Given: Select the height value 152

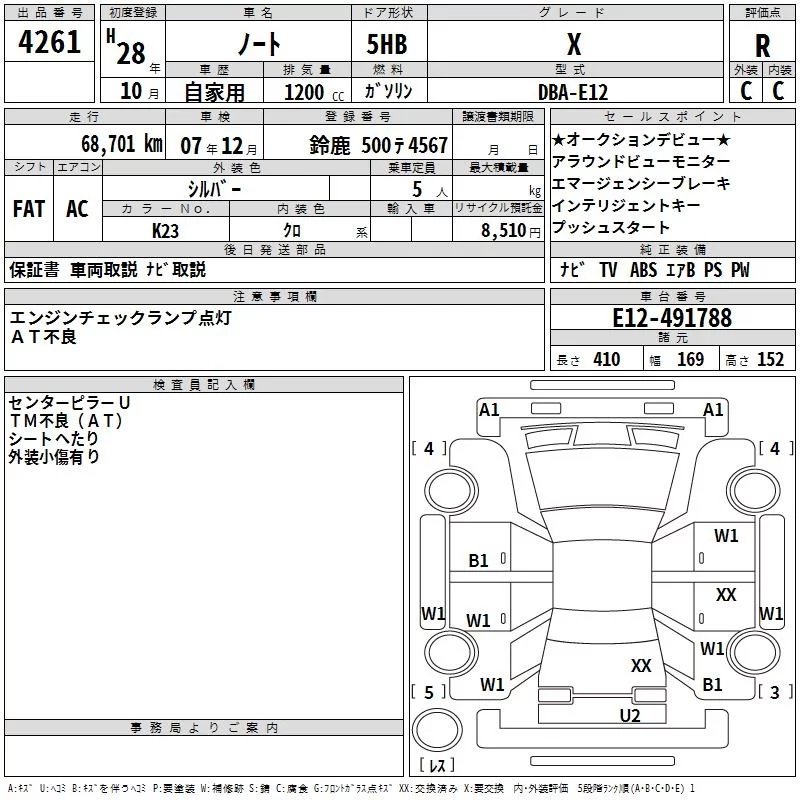Looking at the screenshot, I should (770, 360).
